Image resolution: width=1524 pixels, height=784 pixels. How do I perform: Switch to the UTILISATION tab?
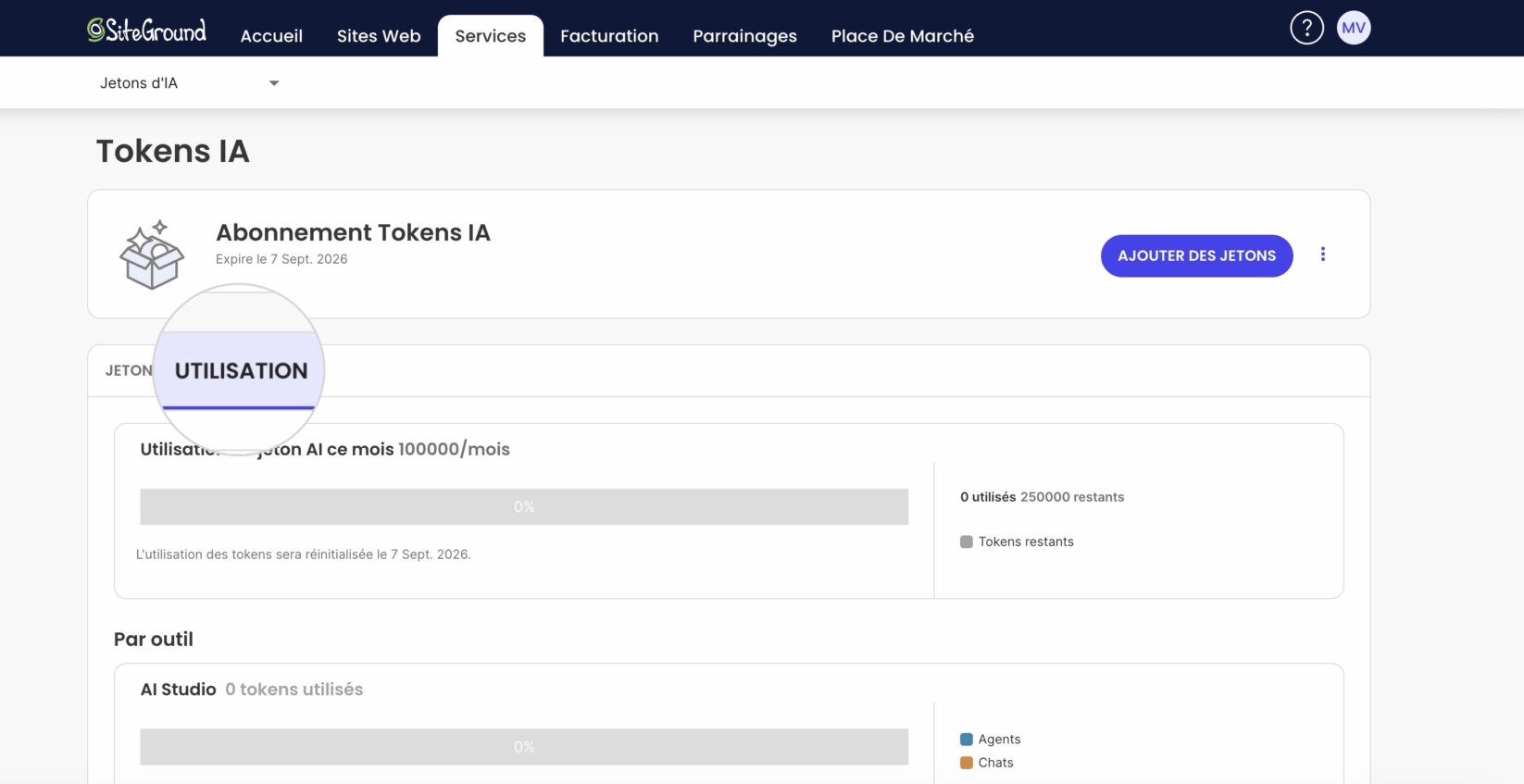coord(241,371)
